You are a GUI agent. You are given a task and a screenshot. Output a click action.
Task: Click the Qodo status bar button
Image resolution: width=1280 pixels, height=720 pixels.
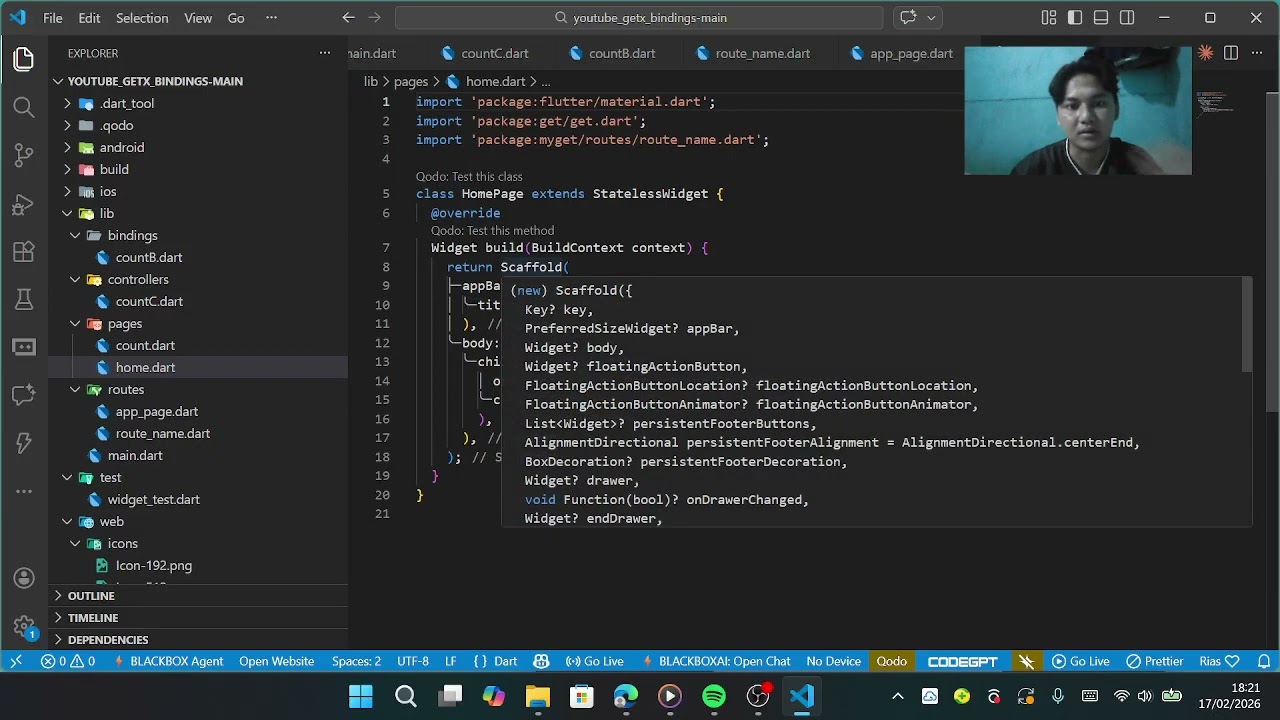click(x=891, y=661)
